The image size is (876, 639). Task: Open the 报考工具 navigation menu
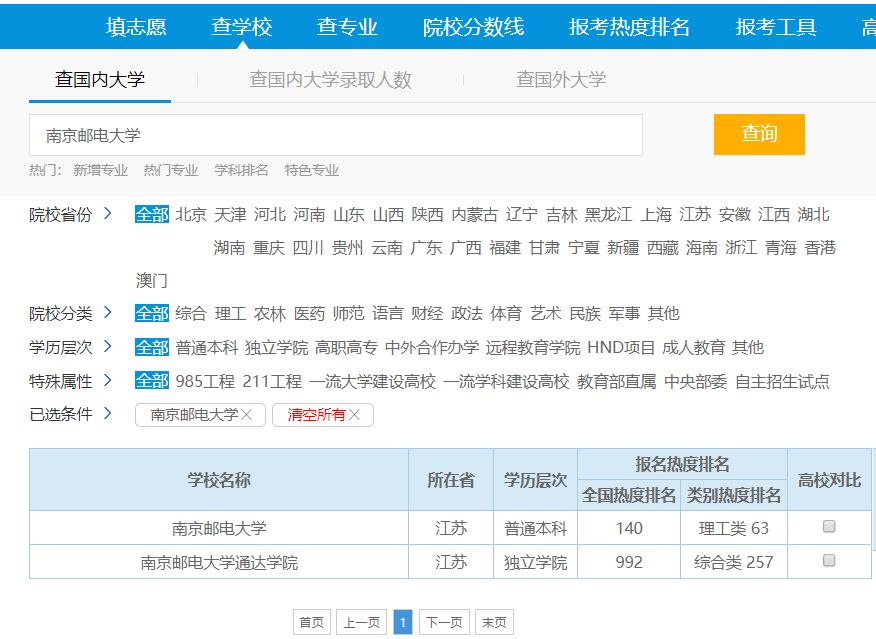pos(776,27)
